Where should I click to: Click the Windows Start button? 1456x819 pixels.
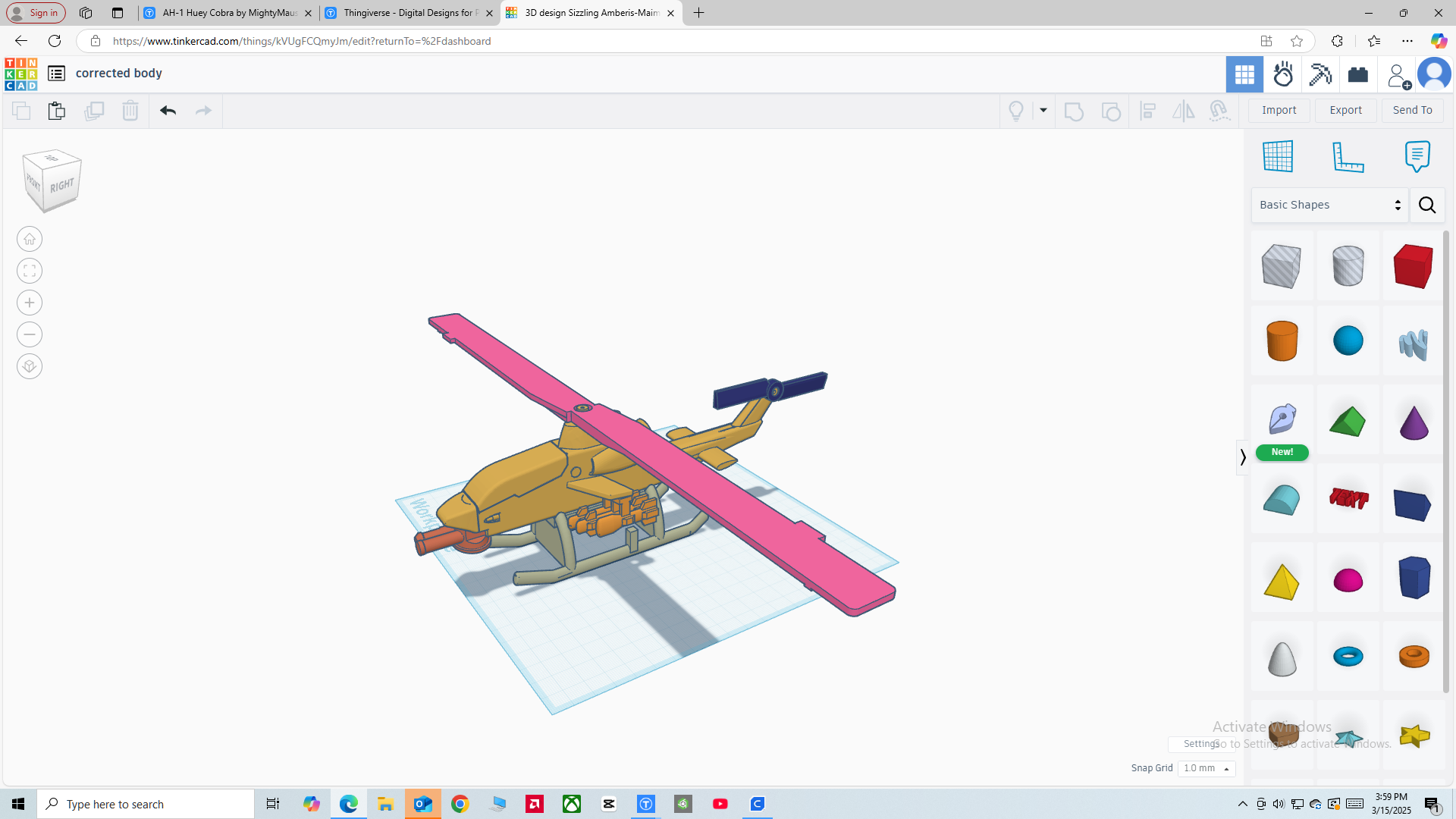point(18,804)
